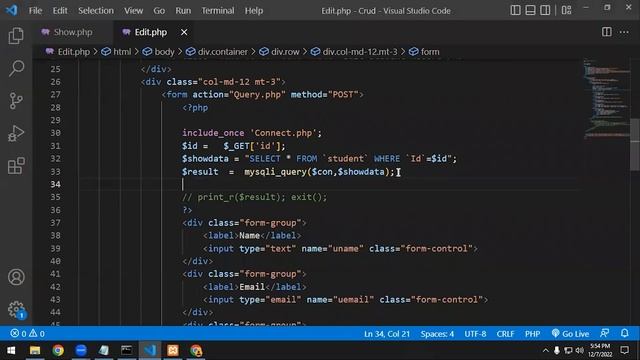Open notifications bell in status bar
The height and width of the screenshot is (360, 640).
pyautogui.click(x=624, y=333)
